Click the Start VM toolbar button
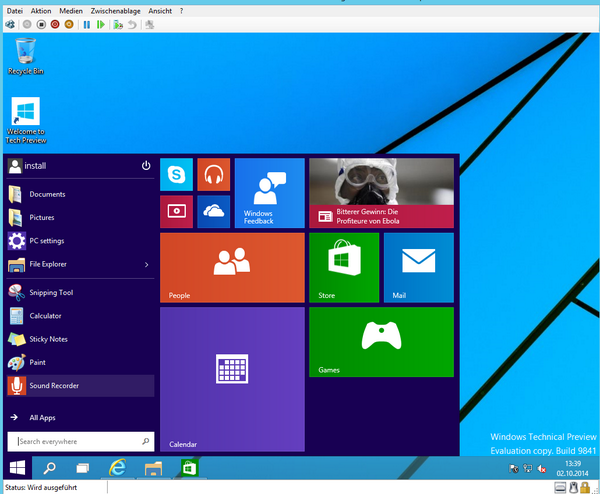Image resolution: width=600 pixels, height=494 pixels. coord(27,24)
